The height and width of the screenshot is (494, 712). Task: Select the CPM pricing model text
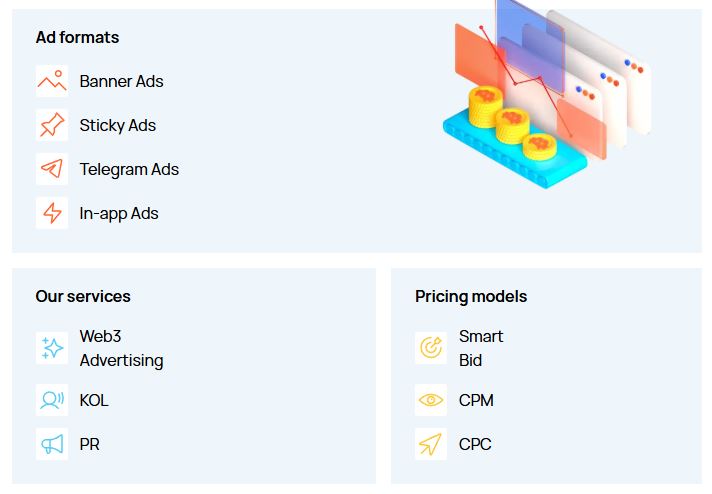click(x=476, y=400)
